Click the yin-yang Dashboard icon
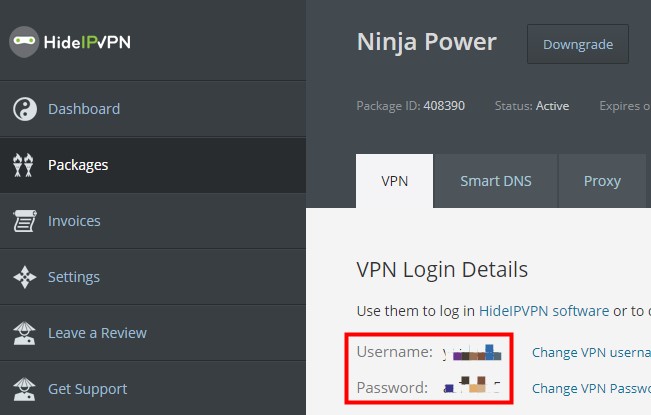 (25, 109)
